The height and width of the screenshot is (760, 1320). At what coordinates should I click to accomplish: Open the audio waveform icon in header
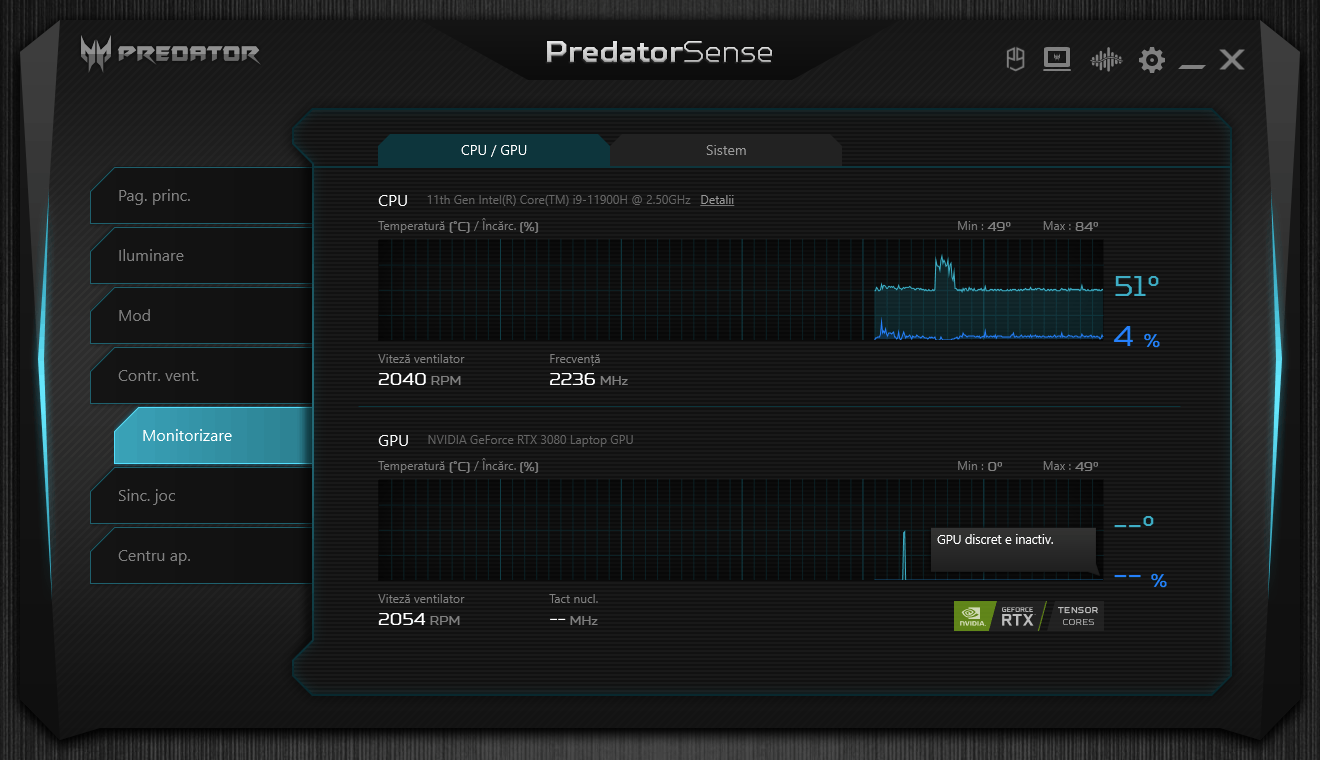(x=1106, y=60)
